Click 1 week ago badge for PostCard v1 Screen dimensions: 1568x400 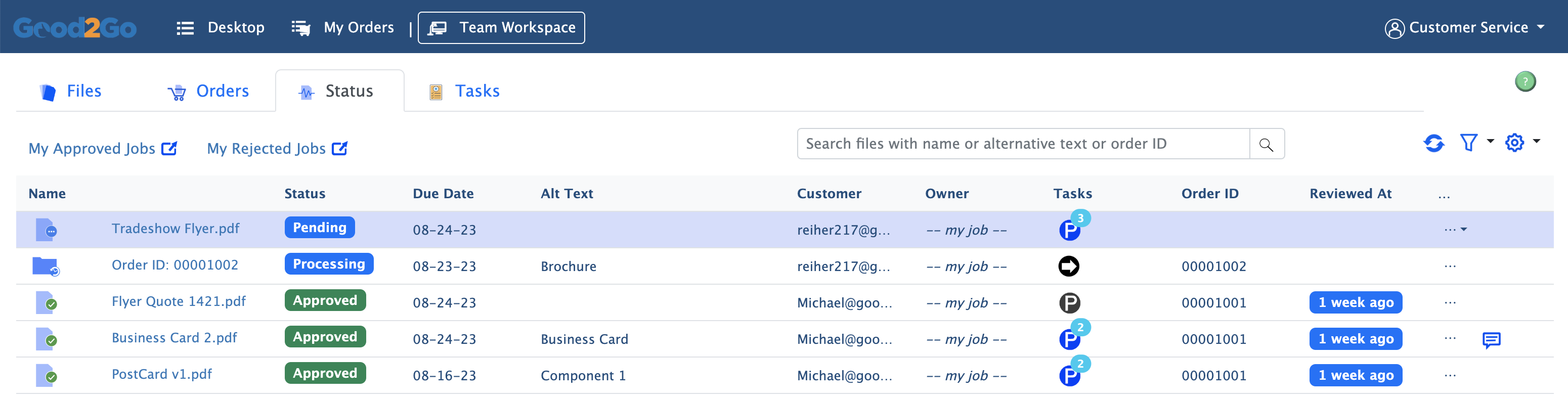(1356, 376)
